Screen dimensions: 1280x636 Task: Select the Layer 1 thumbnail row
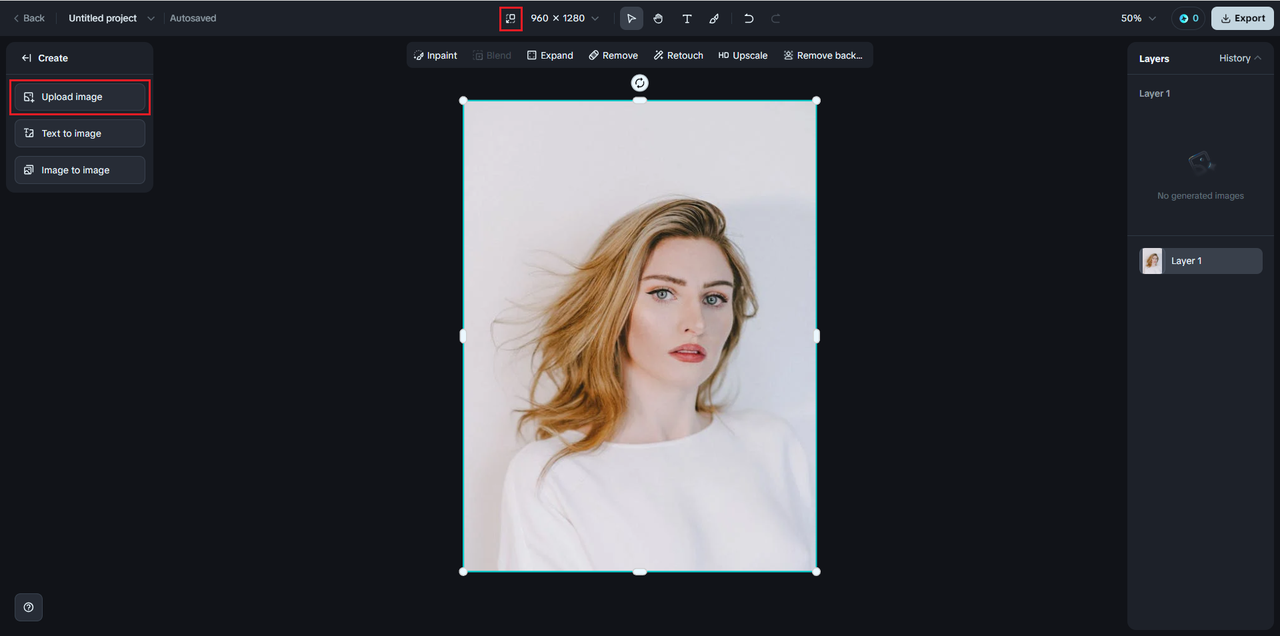1201,261
